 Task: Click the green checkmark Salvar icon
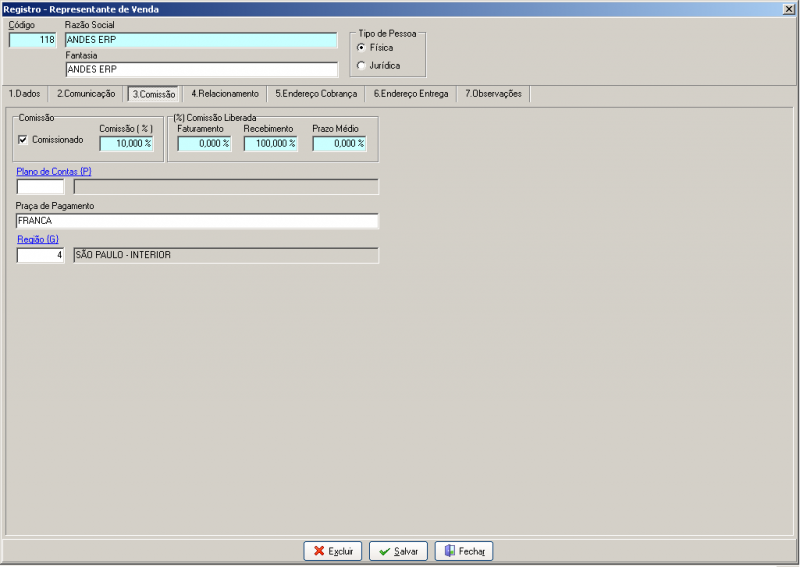pos(385,552)
